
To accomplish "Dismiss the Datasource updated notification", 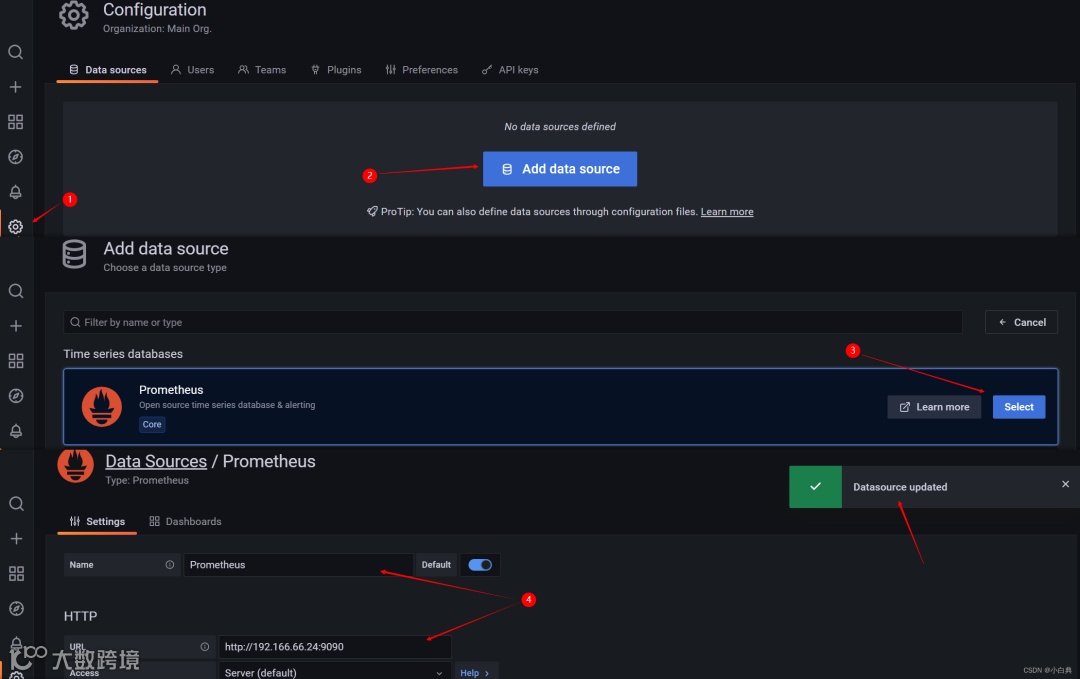I will click(x=1066, y=484).
